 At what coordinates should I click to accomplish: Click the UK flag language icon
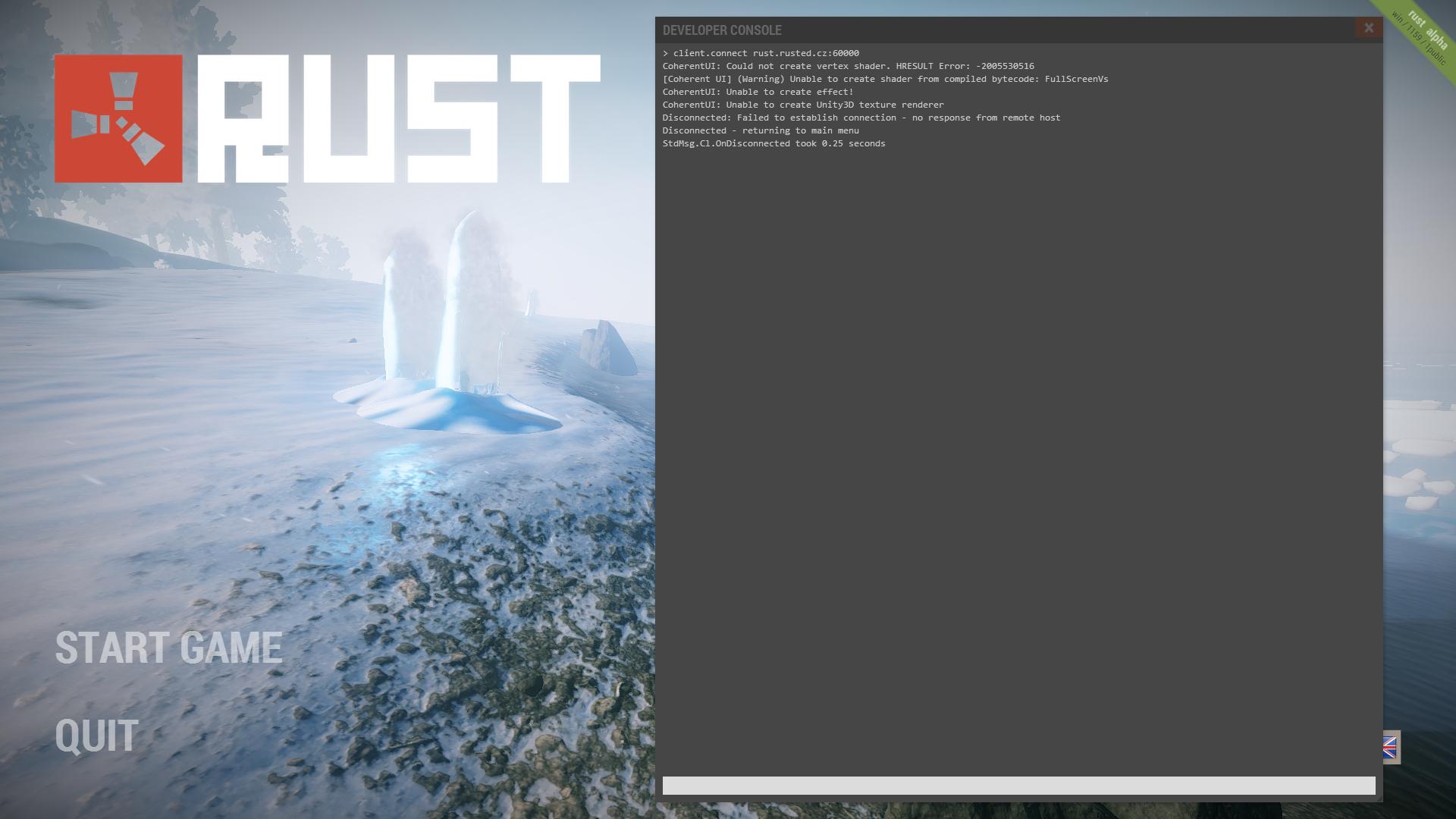[1391, 748]
